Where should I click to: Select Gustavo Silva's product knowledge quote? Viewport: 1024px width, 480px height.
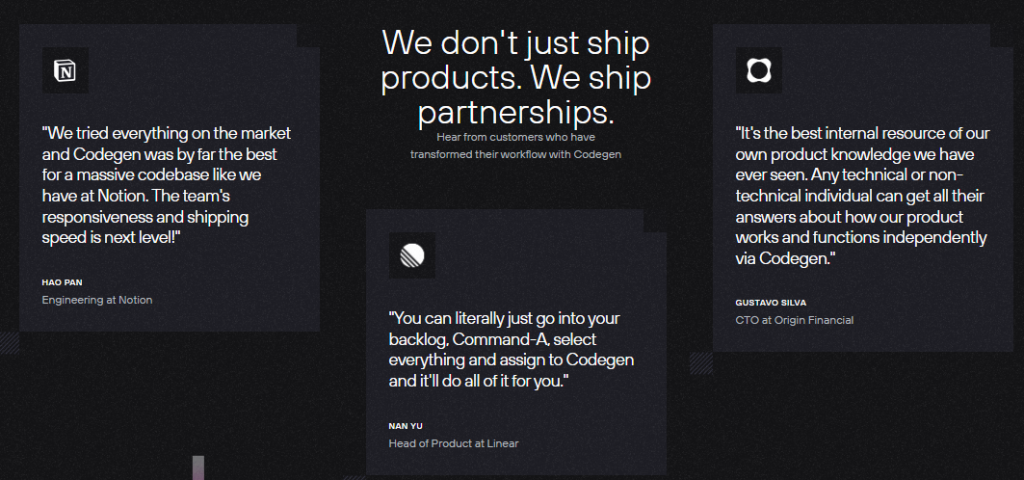(860, 194)
